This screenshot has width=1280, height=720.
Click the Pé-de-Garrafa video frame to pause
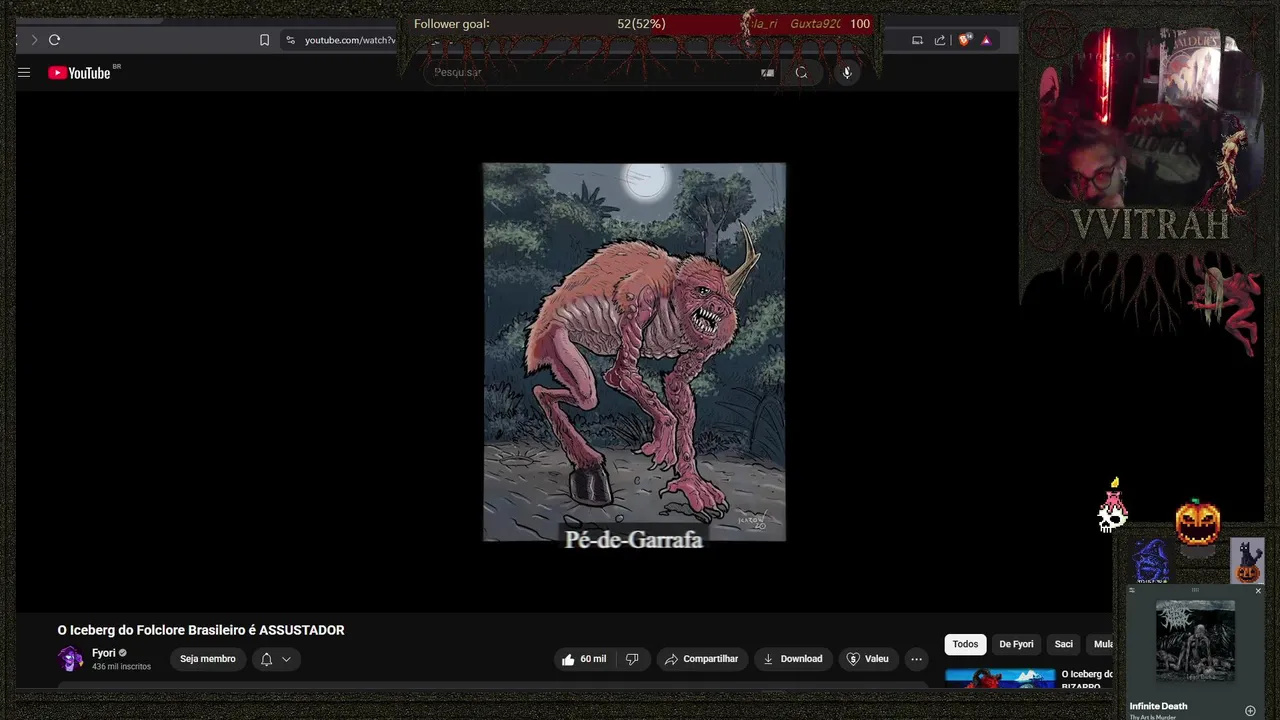(634, 352)
